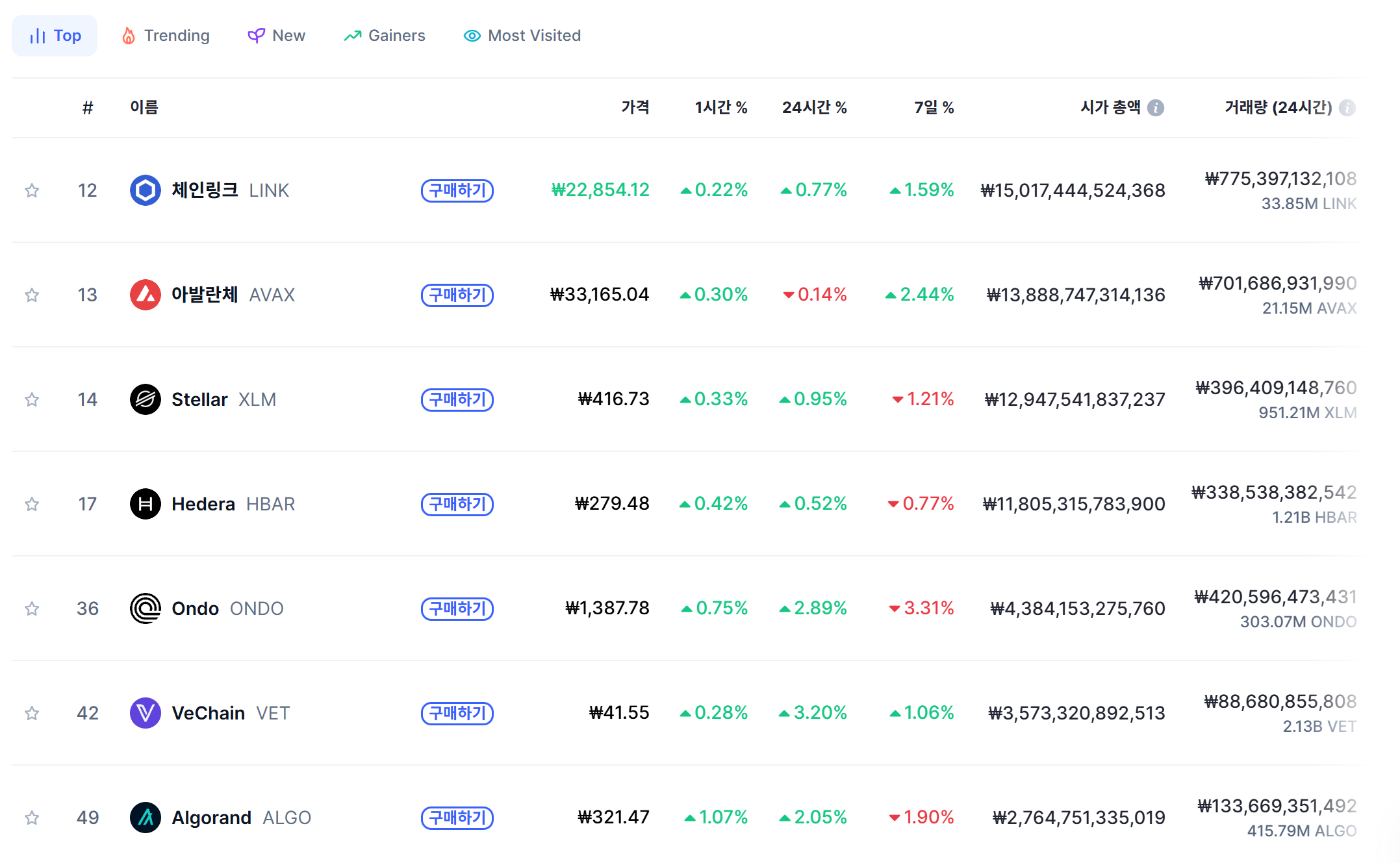Click the Ondo coin logo

[x=146, y=608]
